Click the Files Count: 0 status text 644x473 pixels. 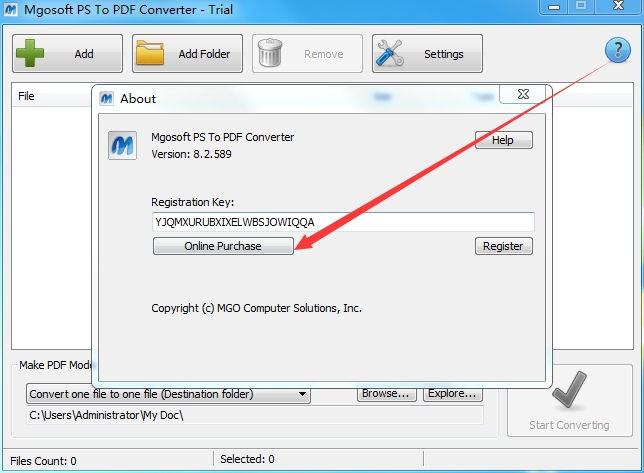tap(43, 461)
